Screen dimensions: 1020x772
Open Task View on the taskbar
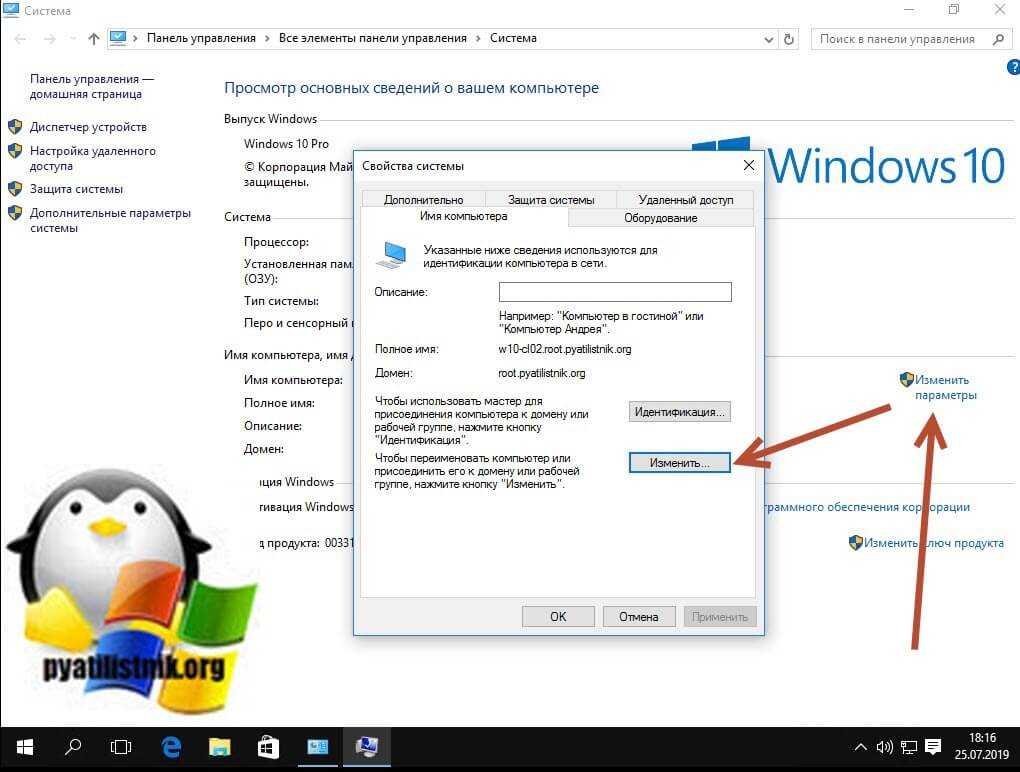pyautogui.click(x=121, y=748)
